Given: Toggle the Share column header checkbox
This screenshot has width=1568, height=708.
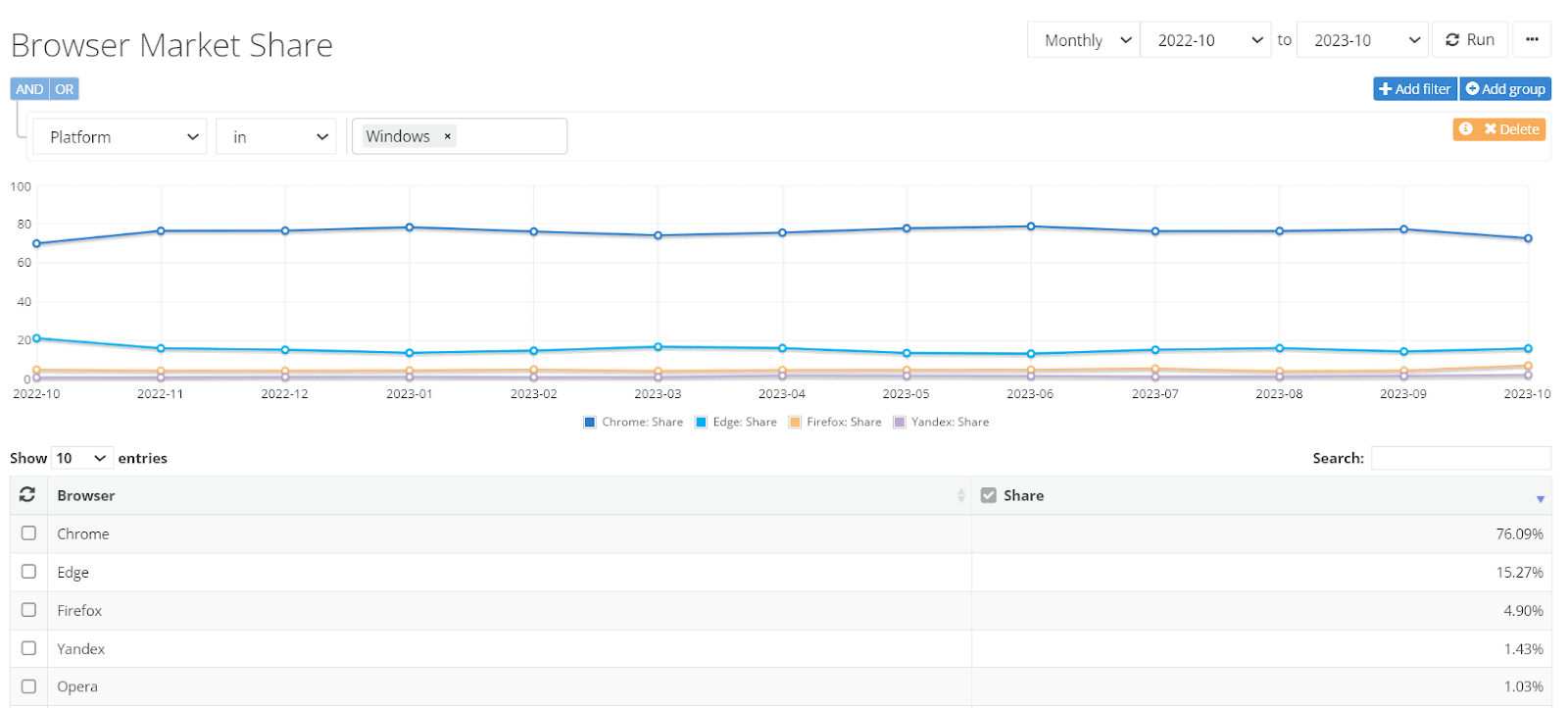Looking at the screenshot, I should click(988, 495).
